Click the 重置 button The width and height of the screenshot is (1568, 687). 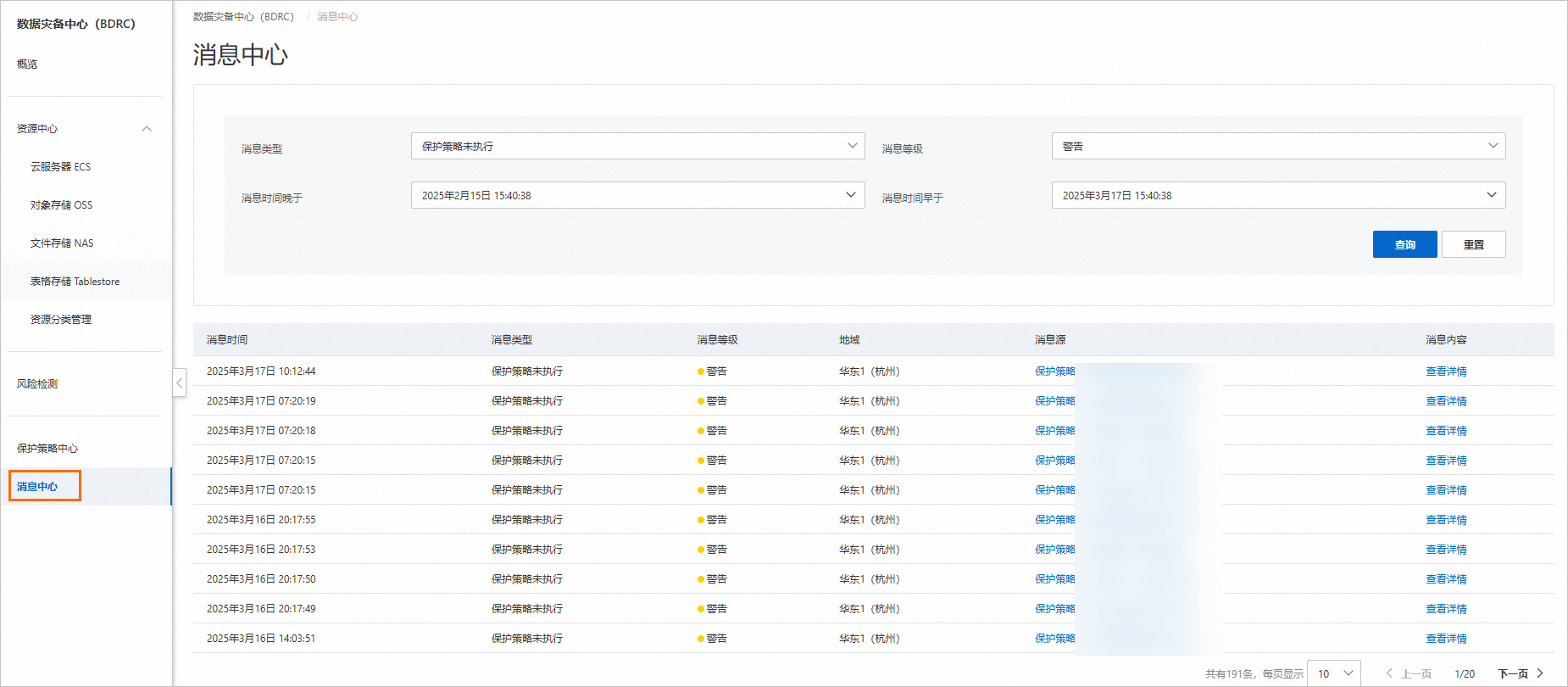[1473, 244]
